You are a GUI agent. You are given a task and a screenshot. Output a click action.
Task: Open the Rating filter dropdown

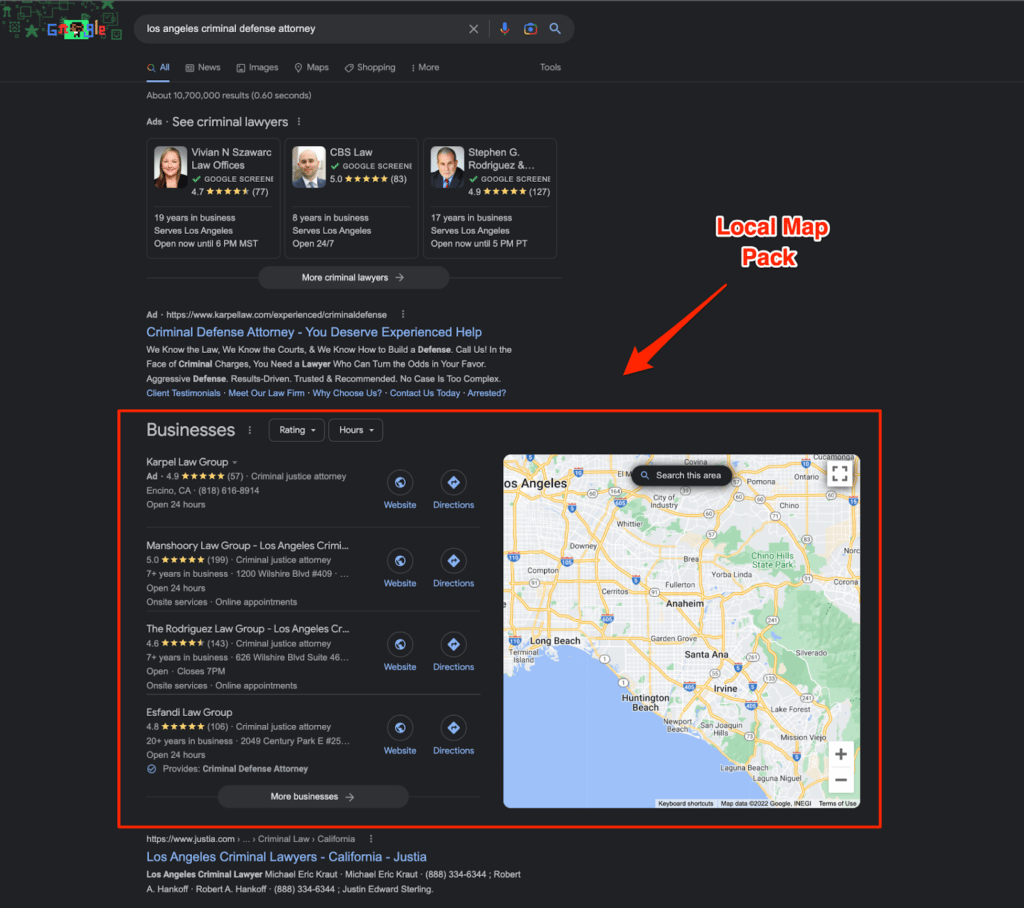pyautogui.click(x=297, y=430)
